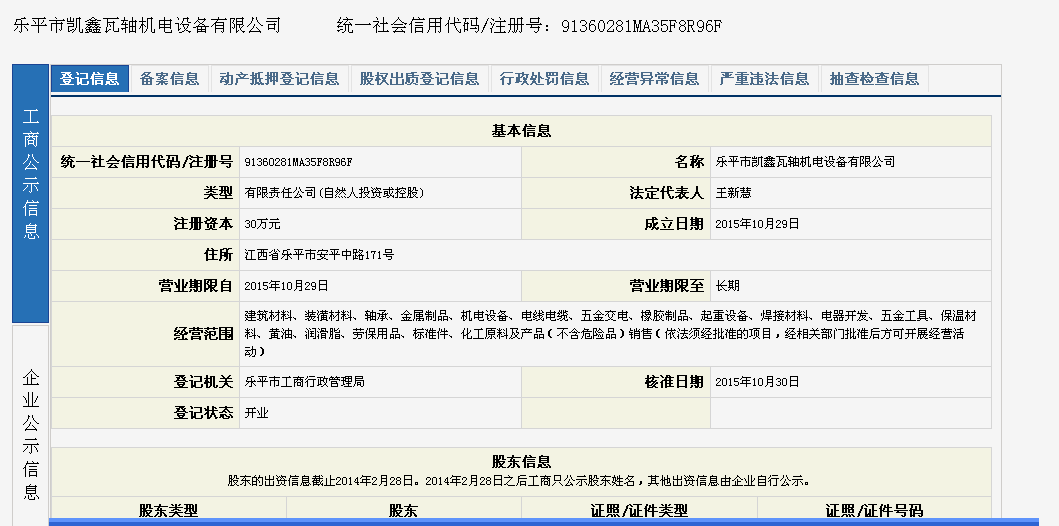1059x526 pixels.
Task: Click the registered capital value 30万元
Action: tap(262, 224)
